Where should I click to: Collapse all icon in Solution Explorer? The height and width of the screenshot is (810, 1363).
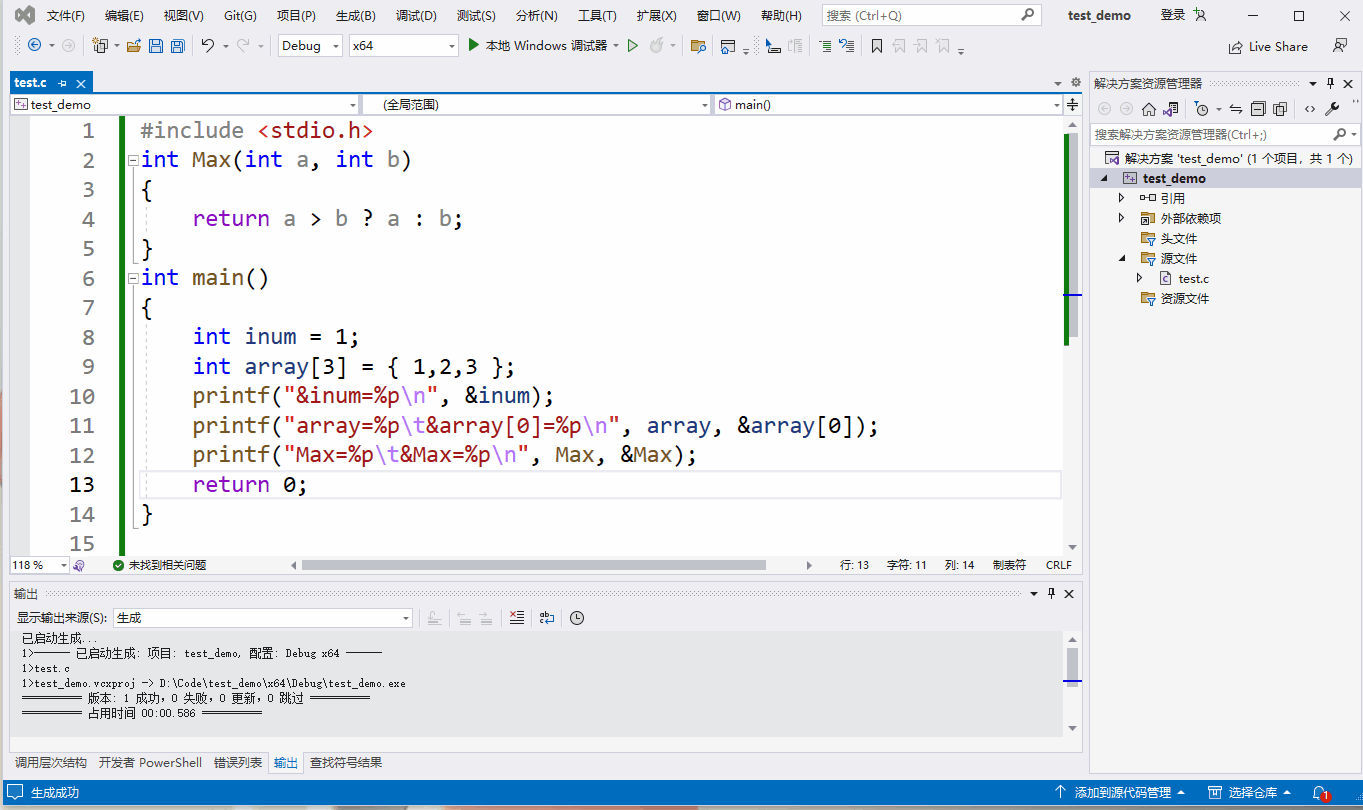coord(1258,109)
